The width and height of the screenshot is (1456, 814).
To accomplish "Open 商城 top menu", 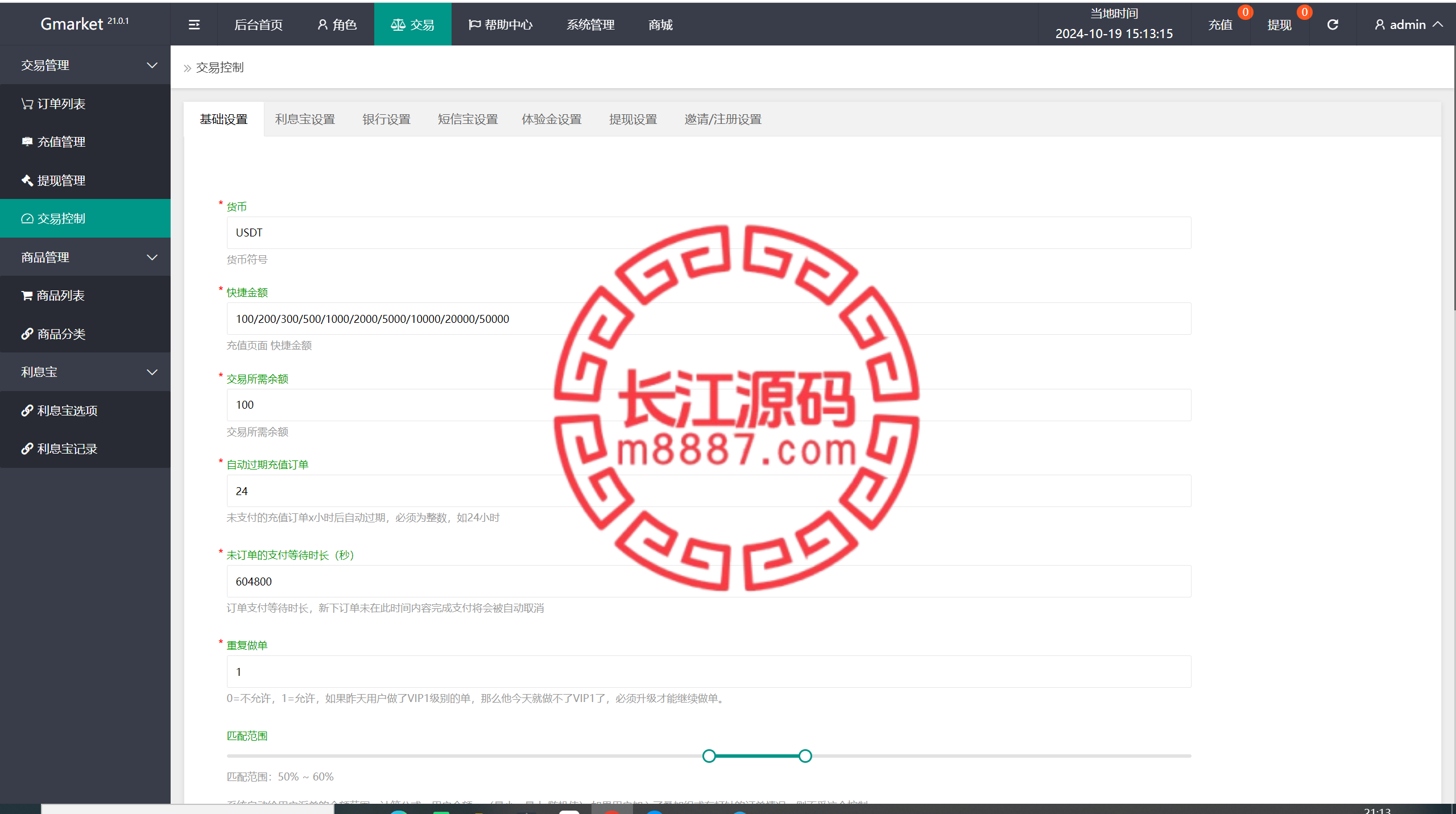I will coord(660,24).
